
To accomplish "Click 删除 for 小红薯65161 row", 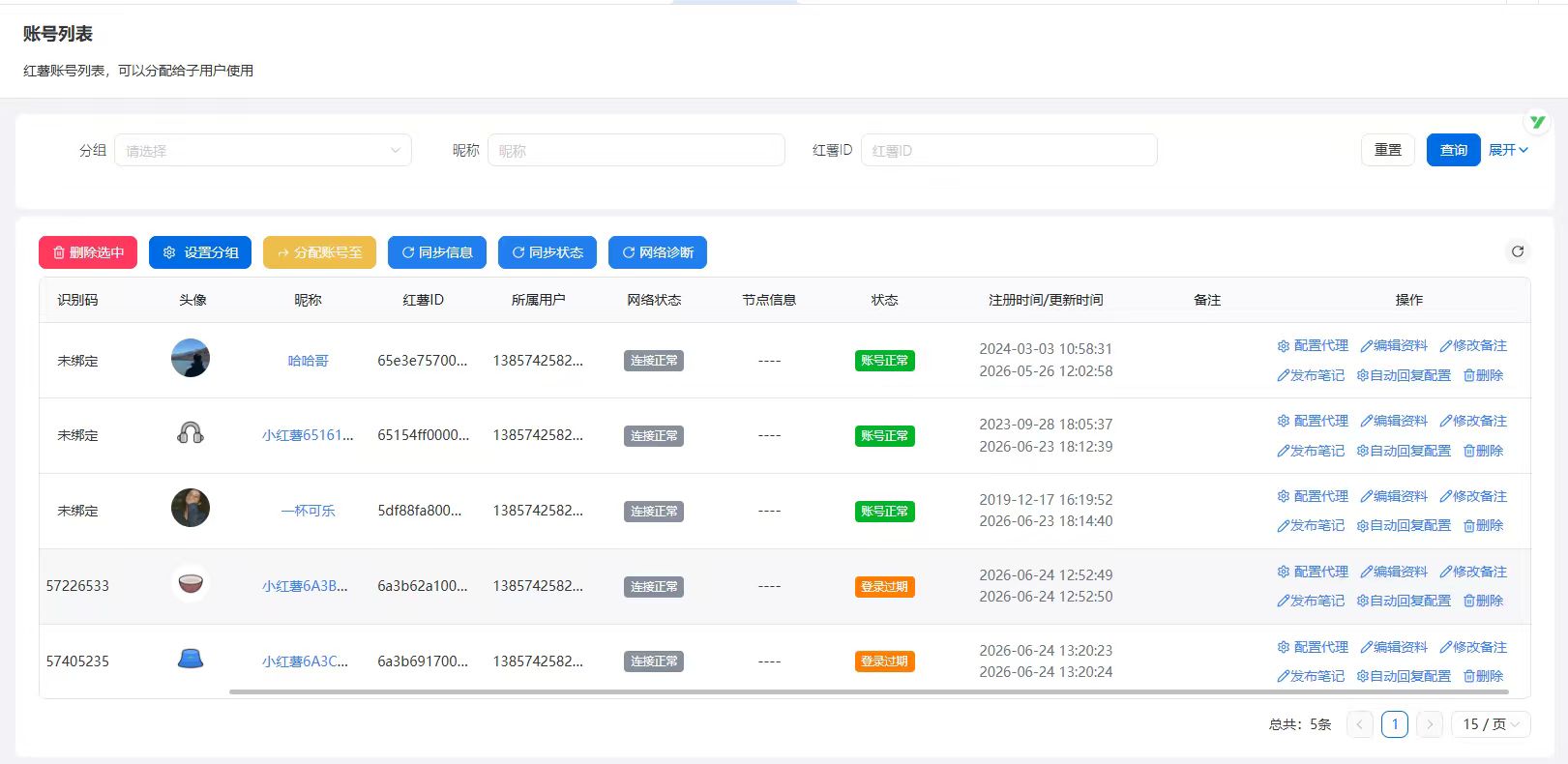I will (x=1483, y=451).
